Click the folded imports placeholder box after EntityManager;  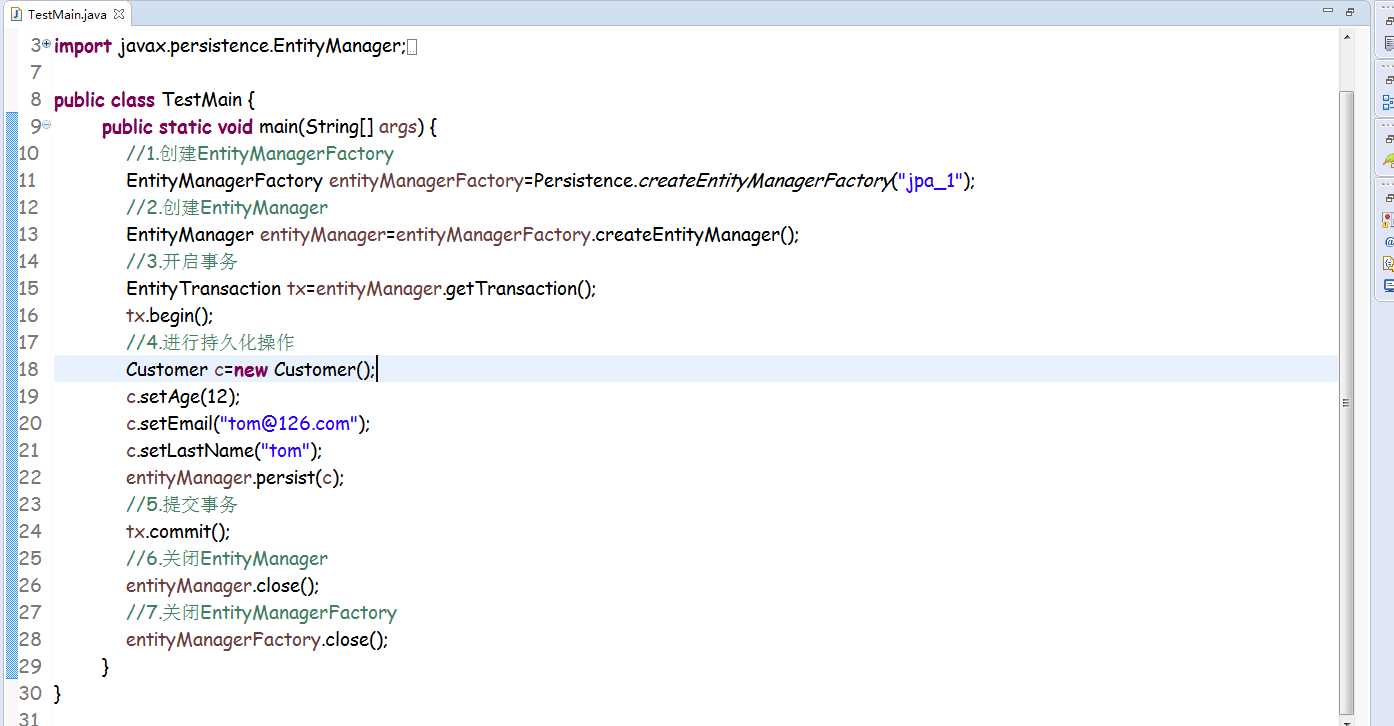tap(412, 46)
